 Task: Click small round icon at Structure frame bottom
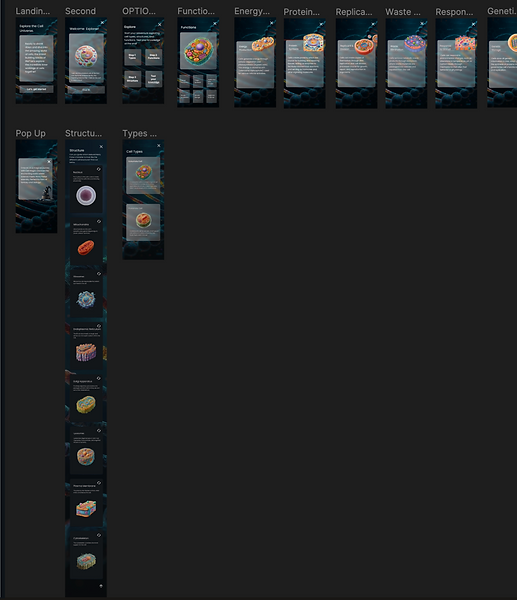point(101,586)
